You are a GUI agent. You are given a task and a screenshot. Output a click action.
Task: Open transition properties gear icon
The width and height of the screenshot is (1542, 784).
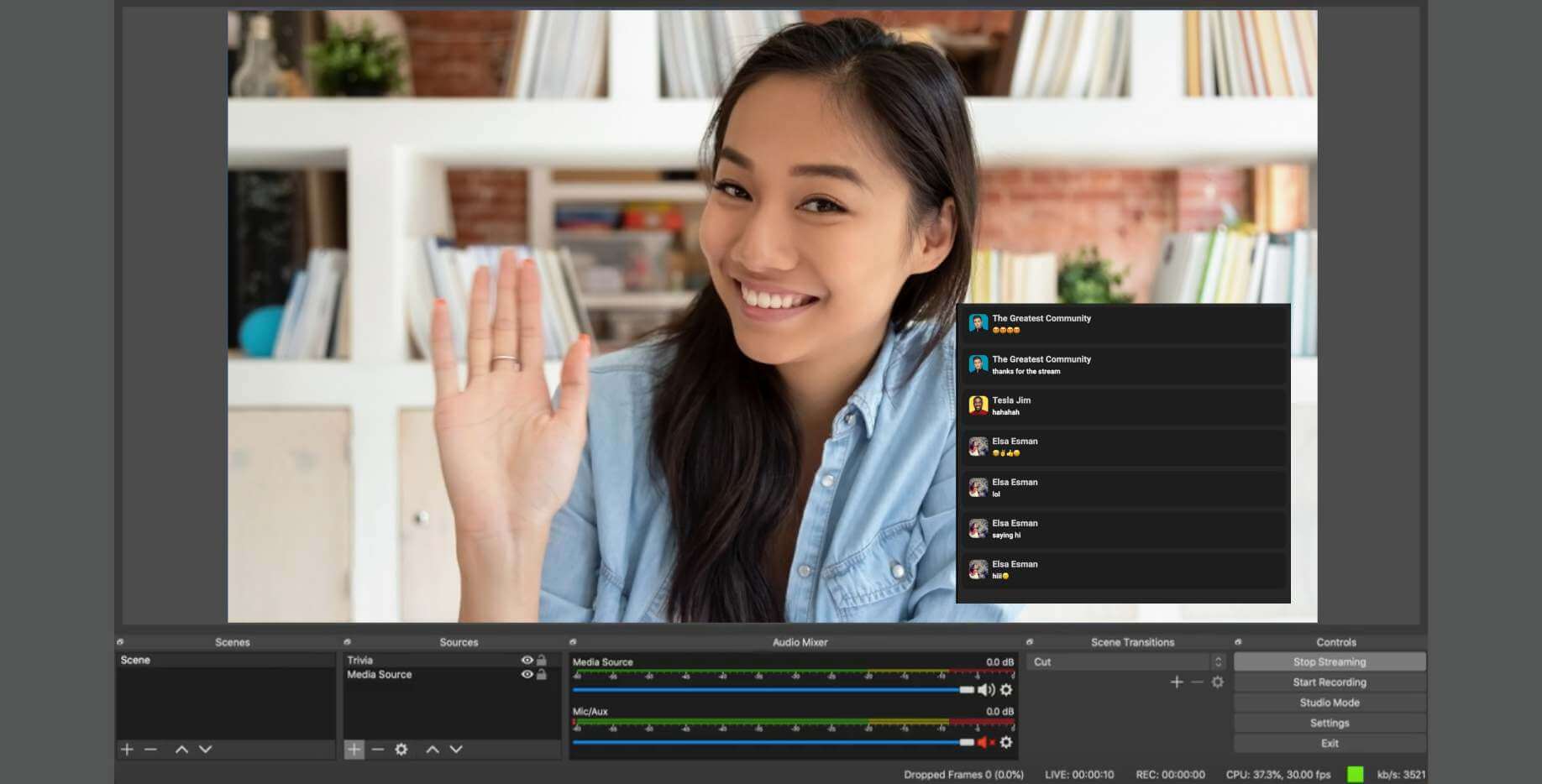(1218, 682)
